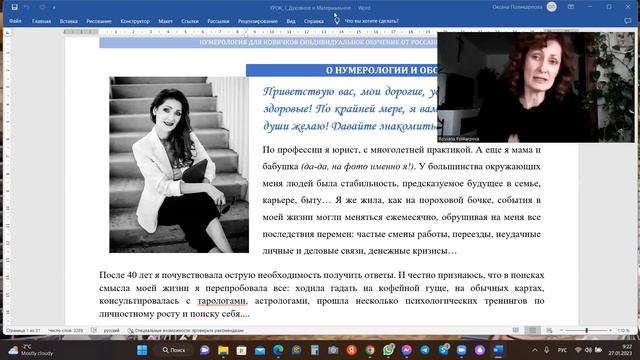Viewport: 640px width, 360px height.
Task: Select Print Layout view icon
Action: click(532, 330)
